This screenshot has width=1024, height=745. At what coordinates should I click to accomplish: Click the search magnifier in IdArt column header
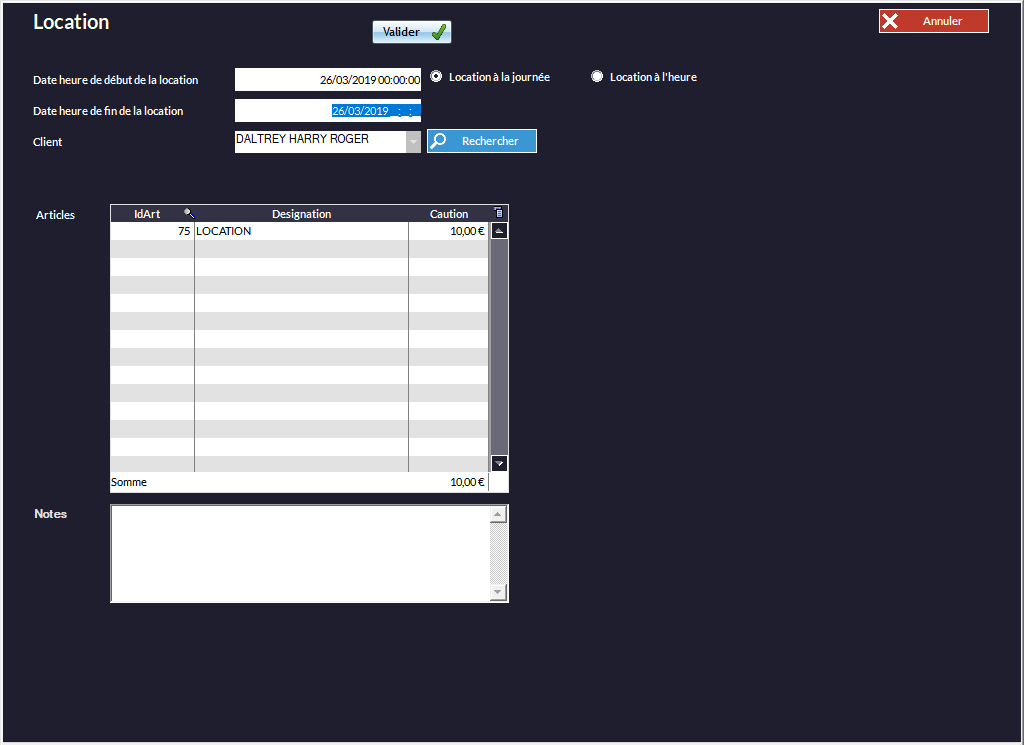click(189, 213)
